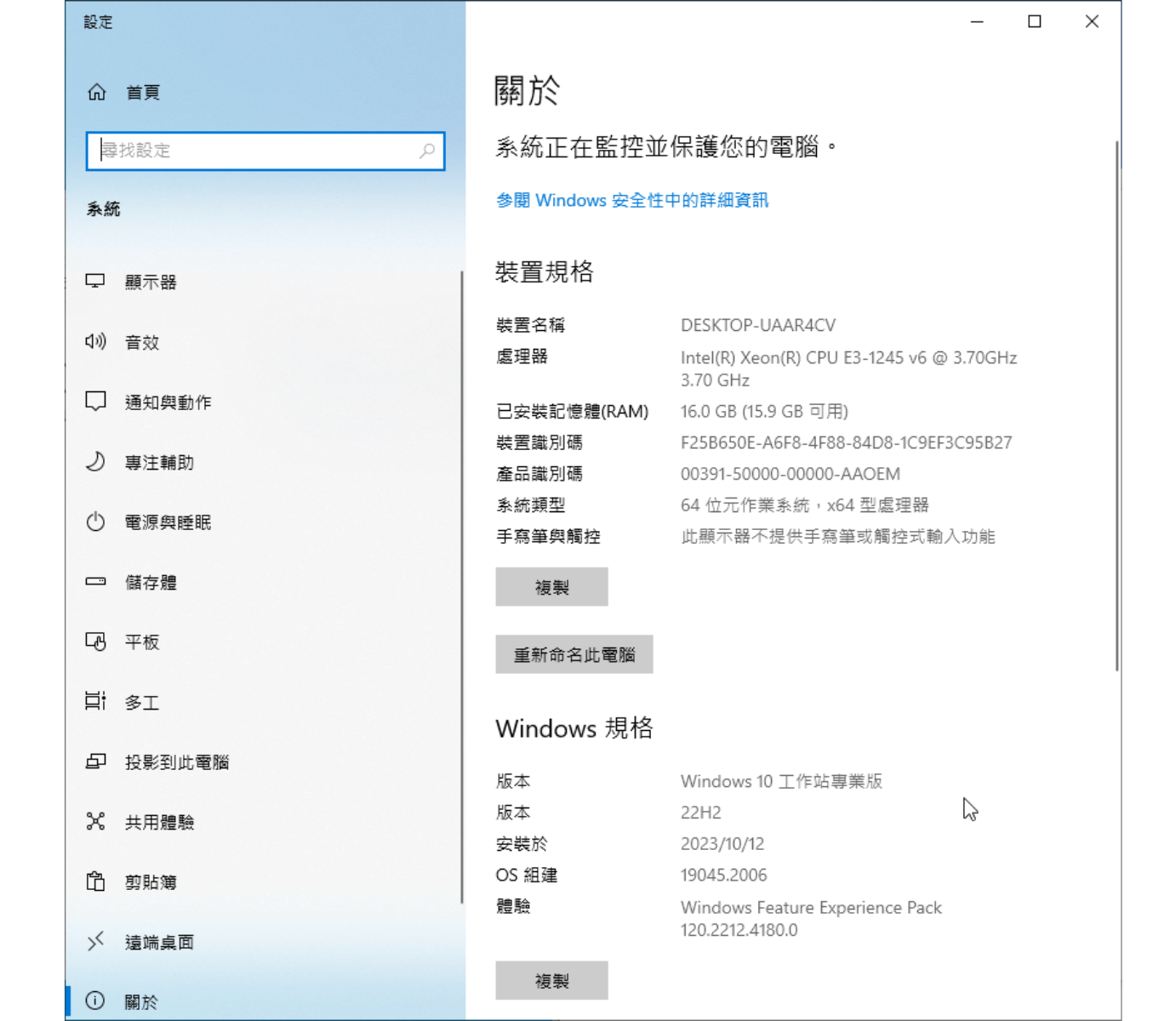Click Windows Feature Experience Pack text

(x=811, y=918)
